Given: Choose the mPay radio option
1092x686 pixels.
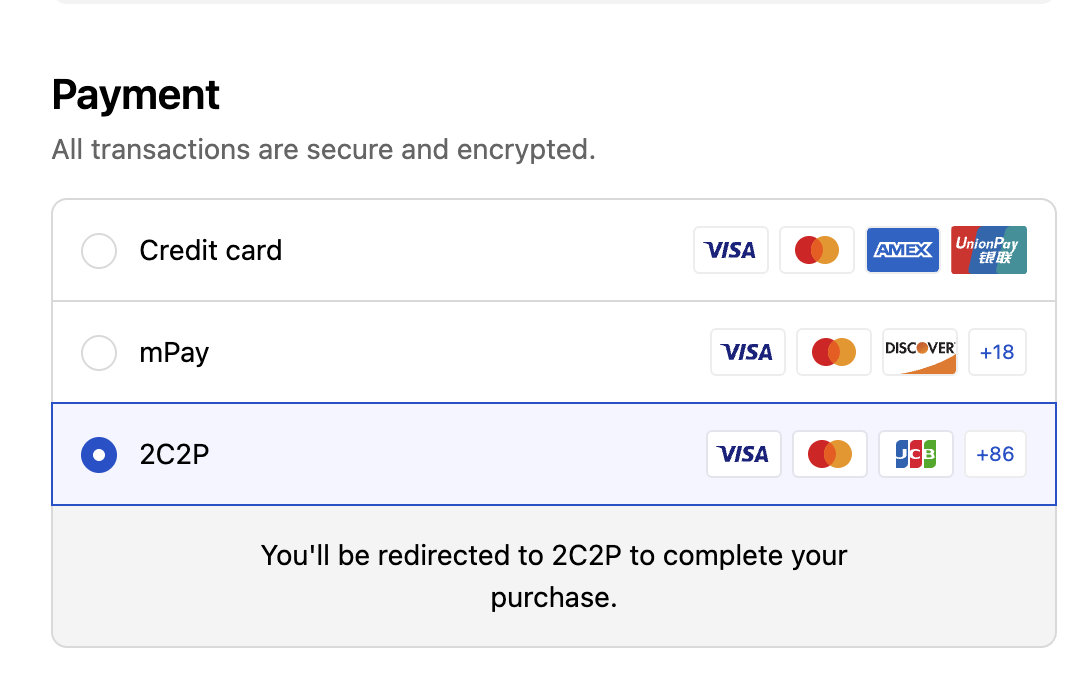Looking at the screenshot, I should 99,352.
